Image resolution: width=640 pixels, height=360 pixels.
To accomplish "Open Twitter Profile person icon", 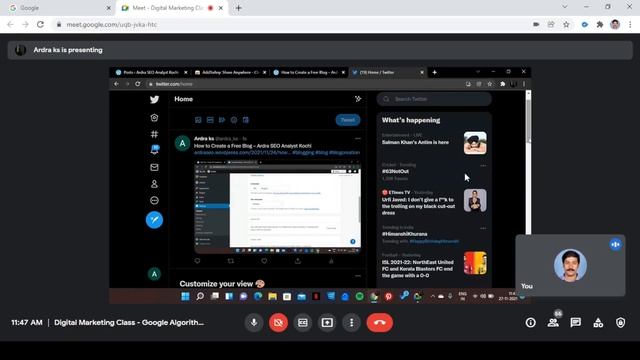I will pyautogui.click(x=154, y=184).
